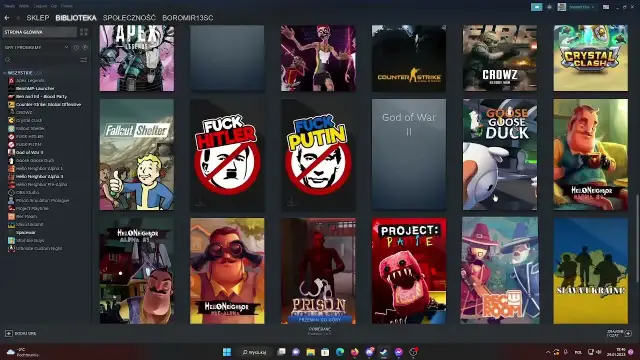Open the account name dropdown
The image size is (640, 360).
tap(582, 7)
